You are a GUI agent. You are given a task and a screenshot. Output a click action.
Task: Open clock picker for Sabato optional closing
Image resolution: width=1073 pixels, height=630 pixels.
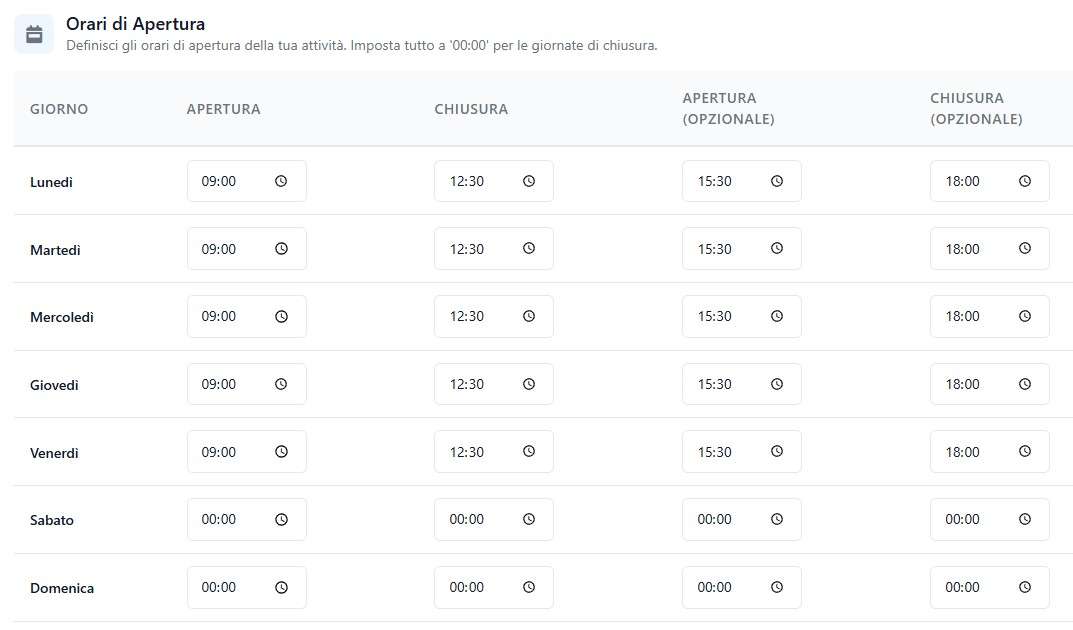(x=1025, y=519)
